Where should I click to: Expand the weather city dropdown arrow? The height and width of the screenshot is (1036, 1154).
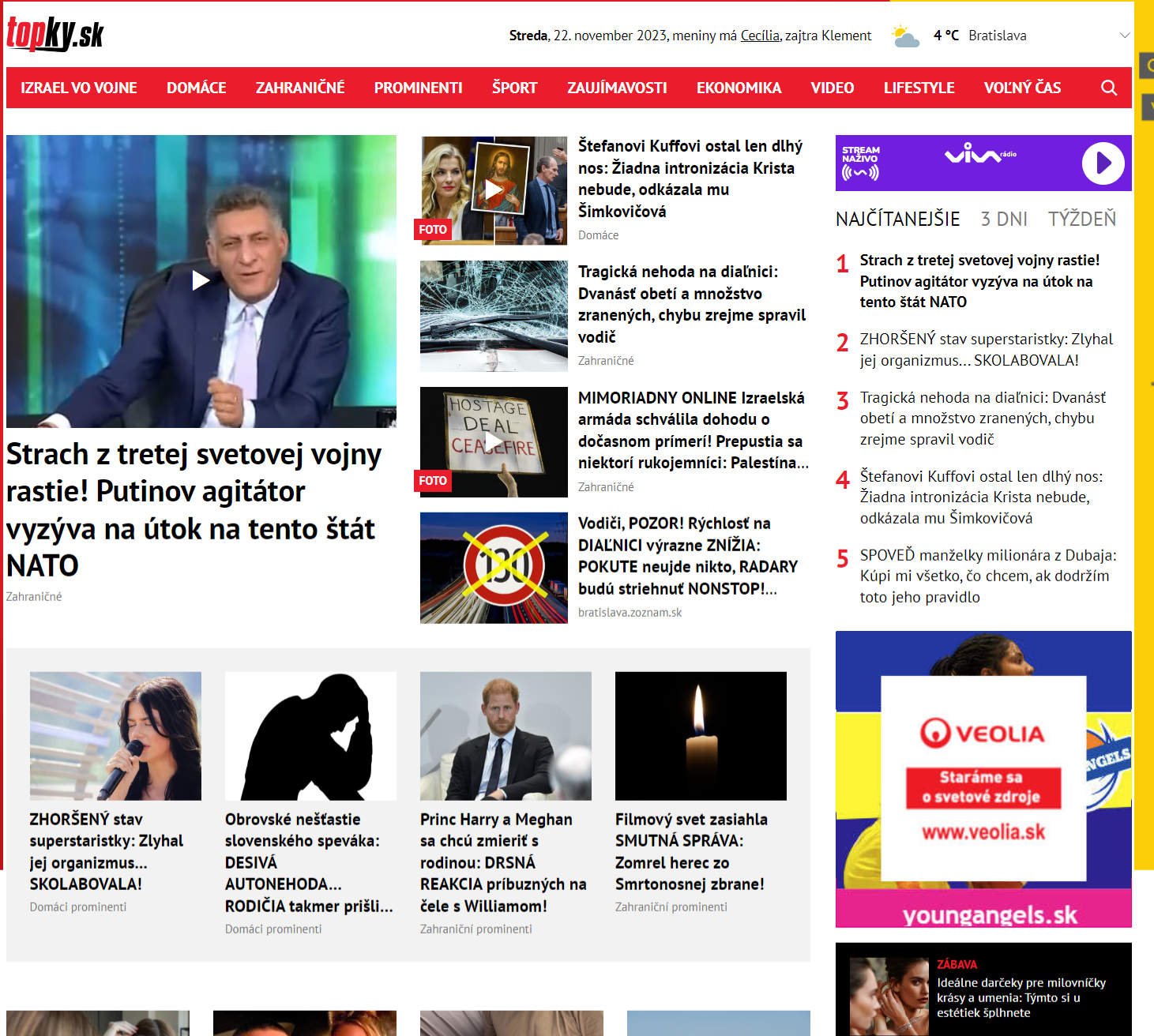pyautogui.click(x=1125, y=36)
